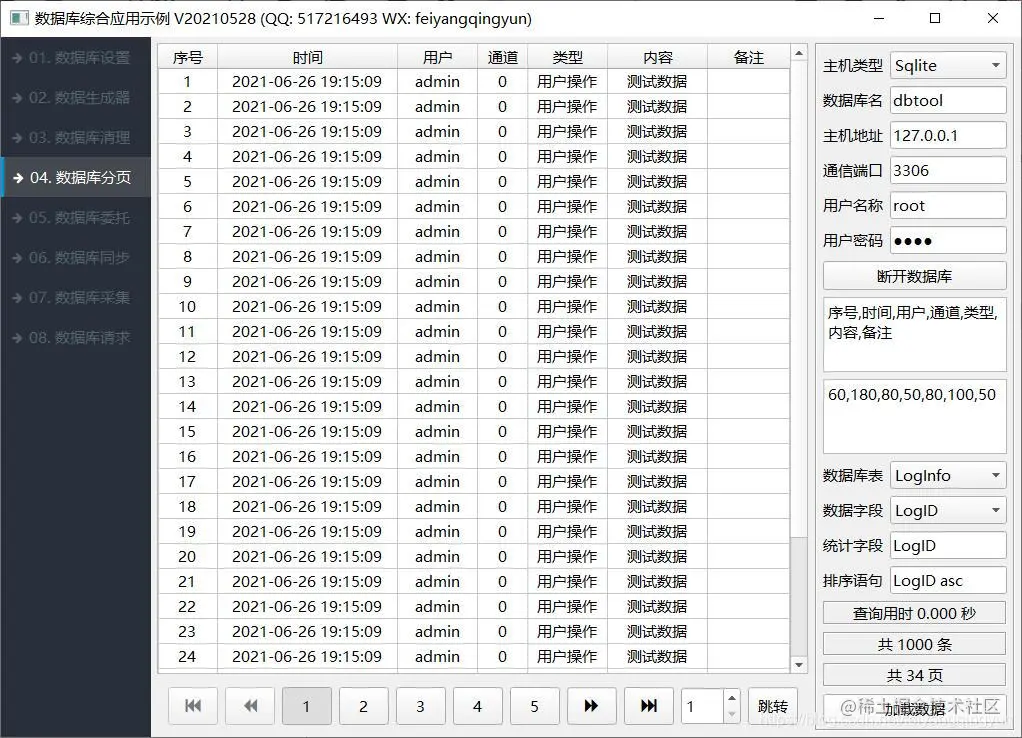Click the 断开数据库 button
1022x738 pixels.
click(914, 275)
